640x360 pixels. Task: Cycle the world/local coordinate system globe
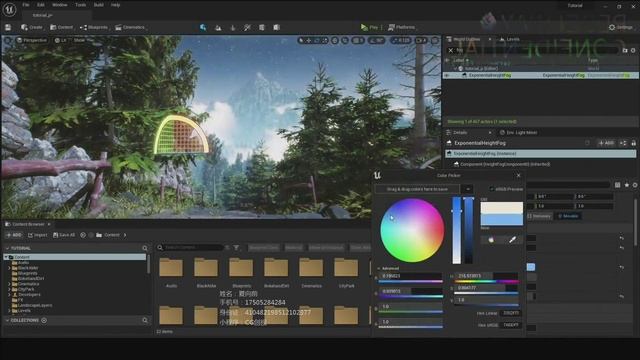[335, 40]
